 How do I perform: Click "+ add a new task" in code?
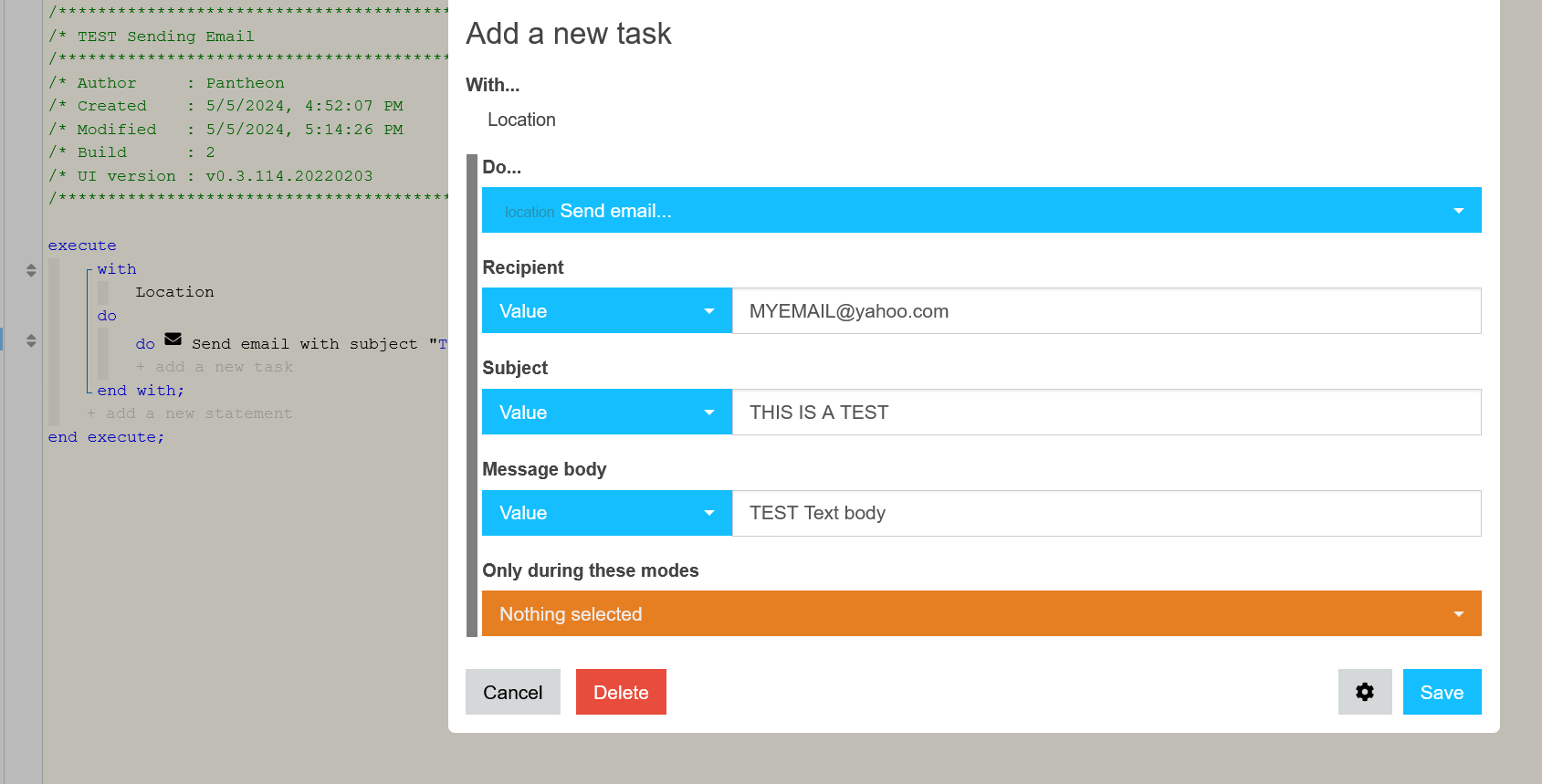tap(215, 367)
